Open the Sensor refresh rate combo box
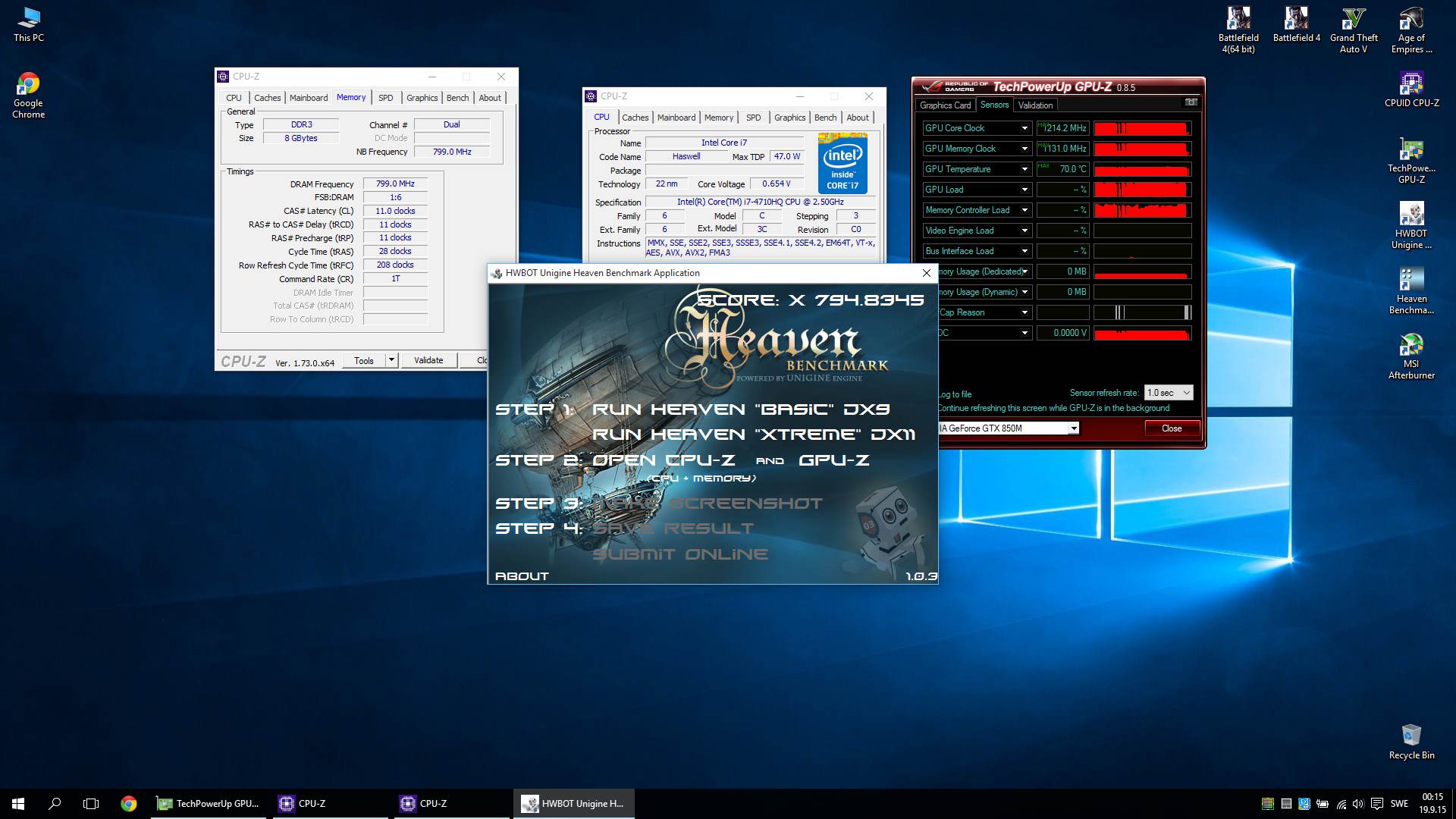 click(x=1168, y=393)
